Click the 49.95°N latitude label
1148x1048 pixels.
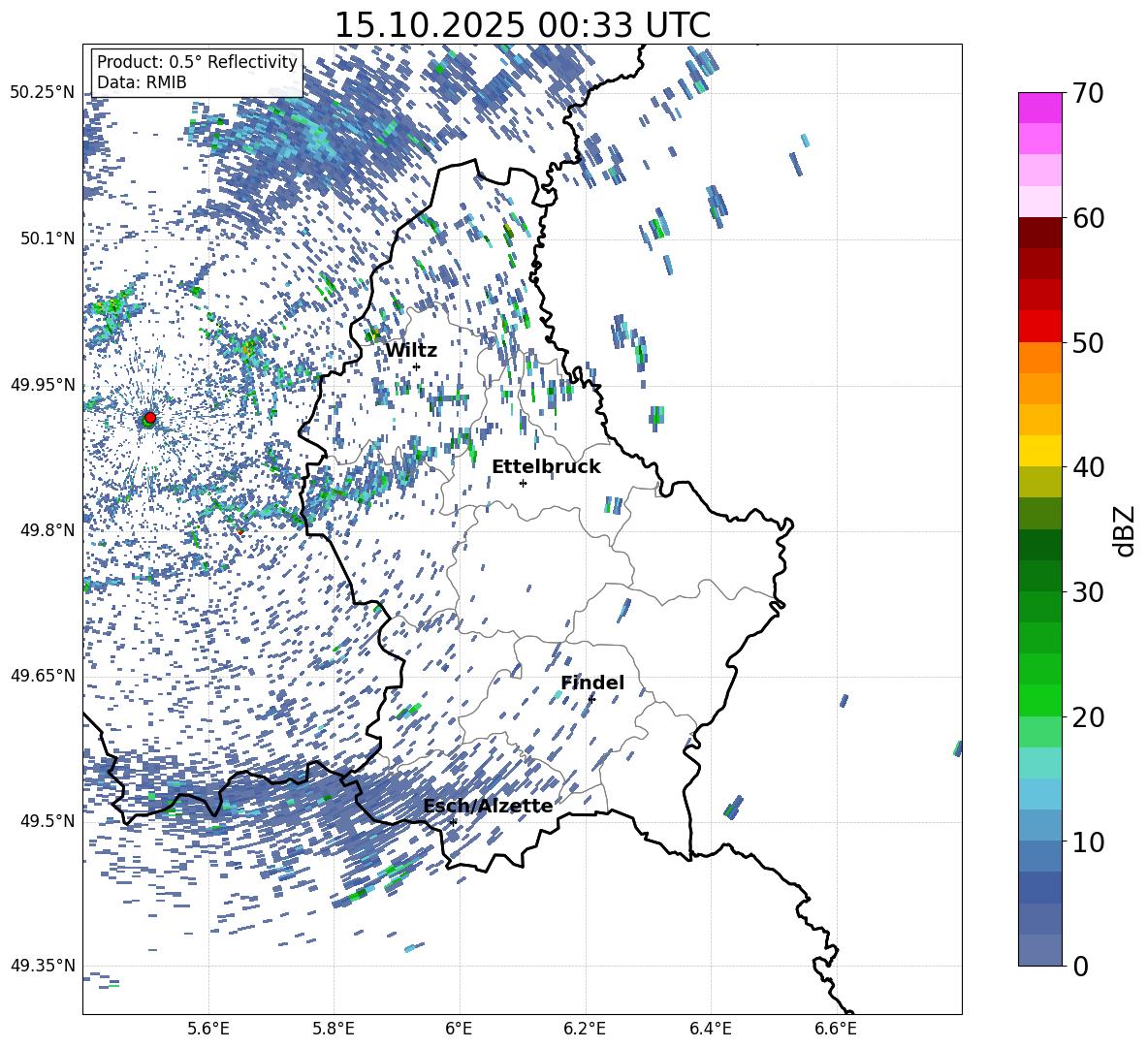click(43, 384)
